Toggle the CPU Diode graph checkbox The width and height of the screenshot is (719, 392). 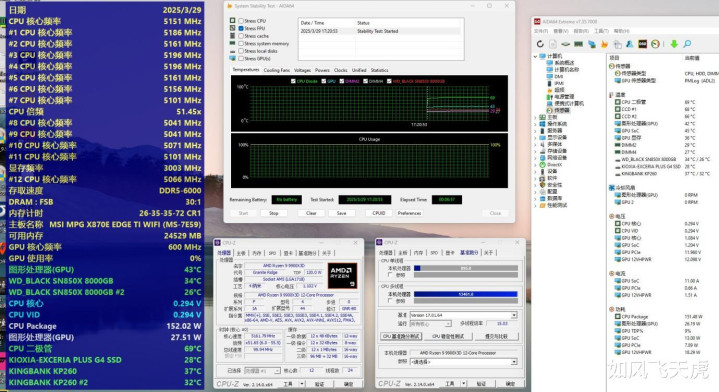pyautogui.click(x=293, y=81)
